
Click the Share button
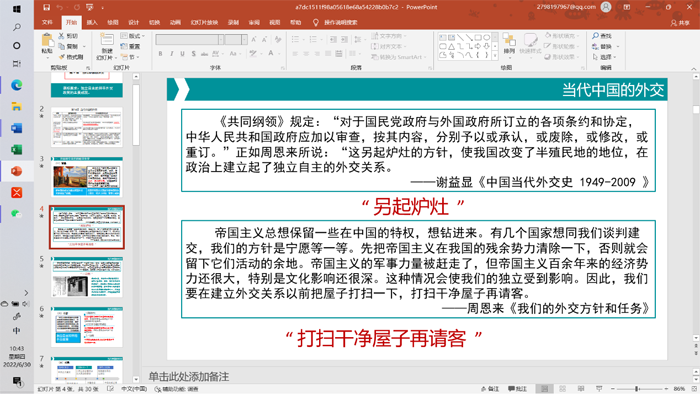(680, 22)
